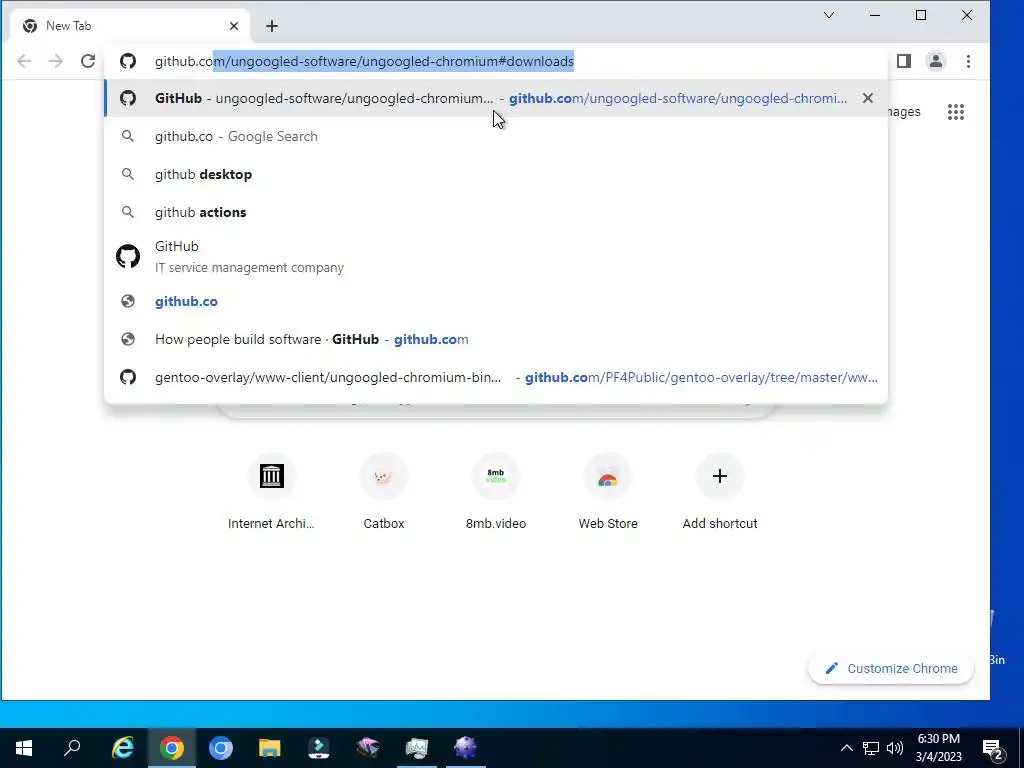The height and width of the screenshot is (768, 1024).
Task: Open the spiked ball app on the taskbar
Action: (x=466, y=748)
